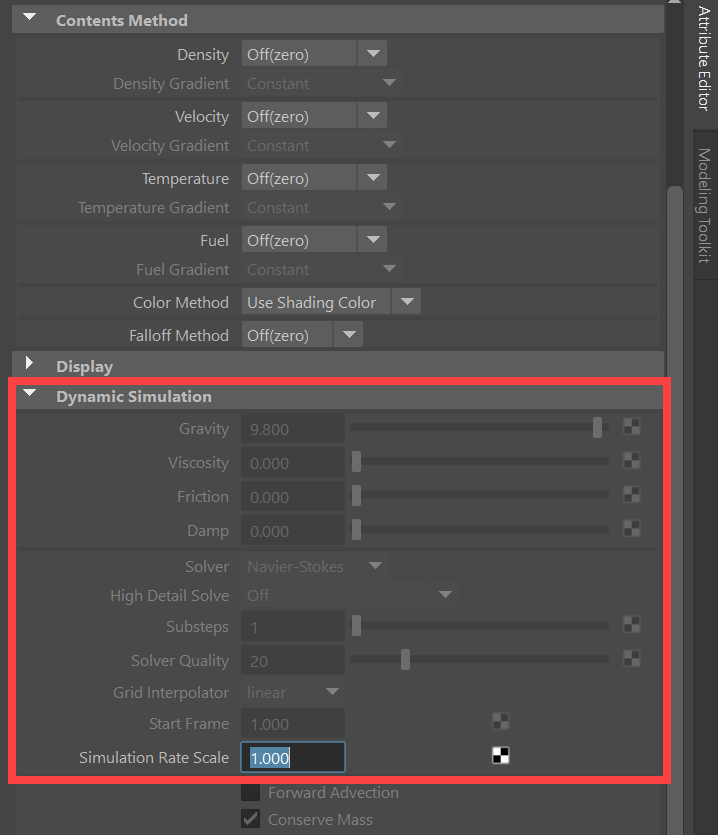Click the Gravity map texture checker icon
Image resolution: width=718 pixels, height=835 pixels.
tap(632, 427)
